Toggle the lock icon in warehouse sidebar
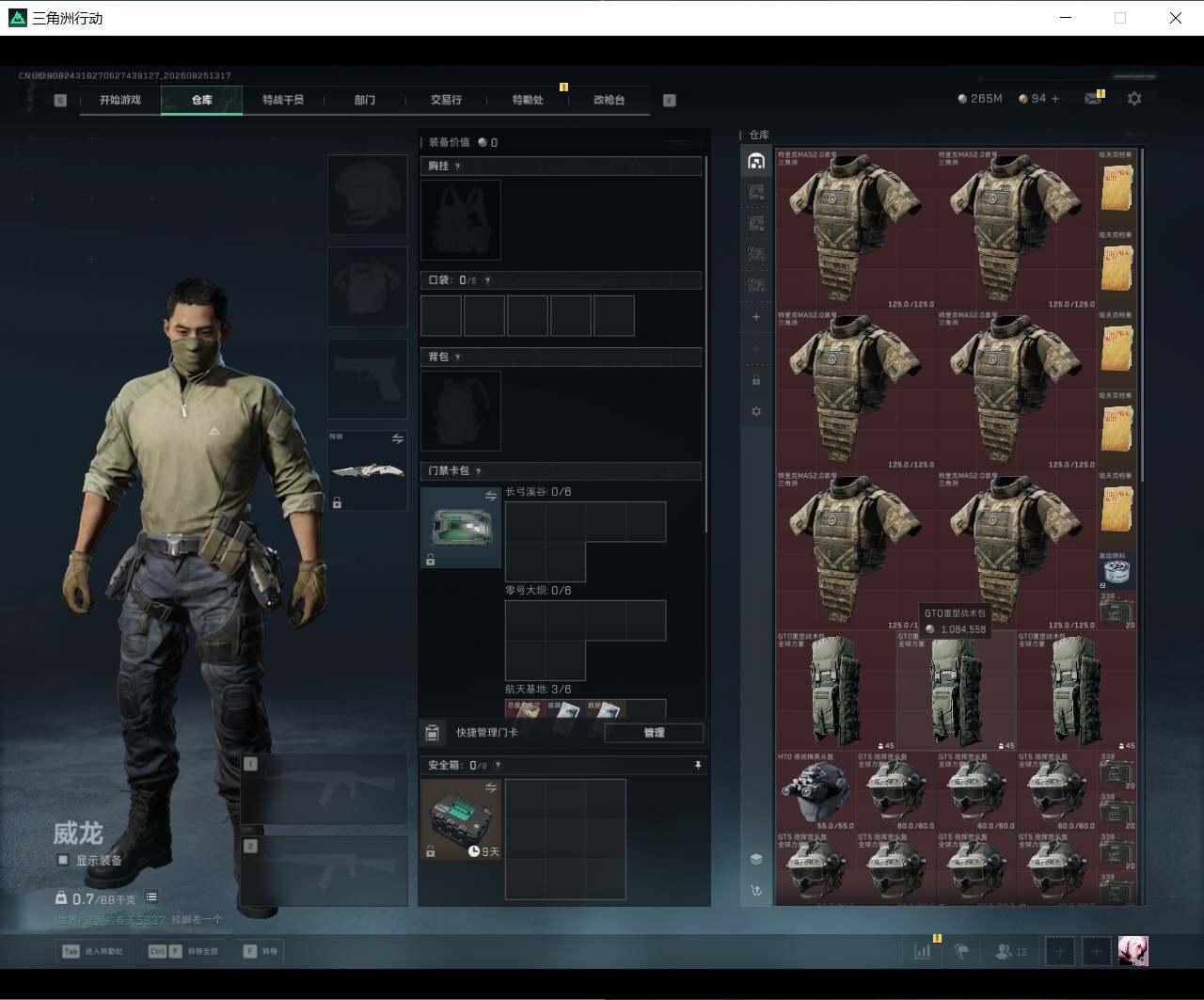1204x1000 pixels. (756, 380)
